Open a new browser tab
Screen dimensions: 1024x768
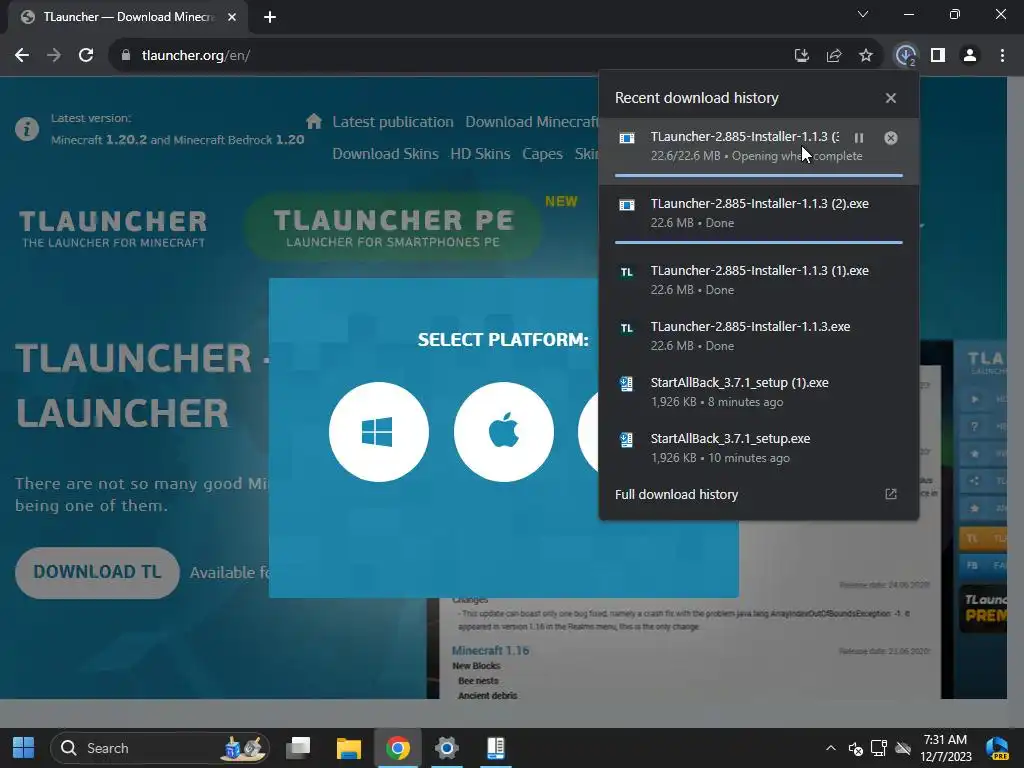coord(270,17)
